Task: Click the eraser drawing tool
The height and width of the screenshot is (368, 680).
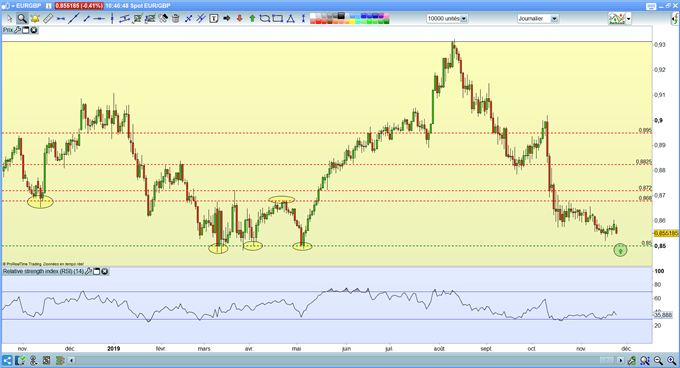Action: coord(163,19)
